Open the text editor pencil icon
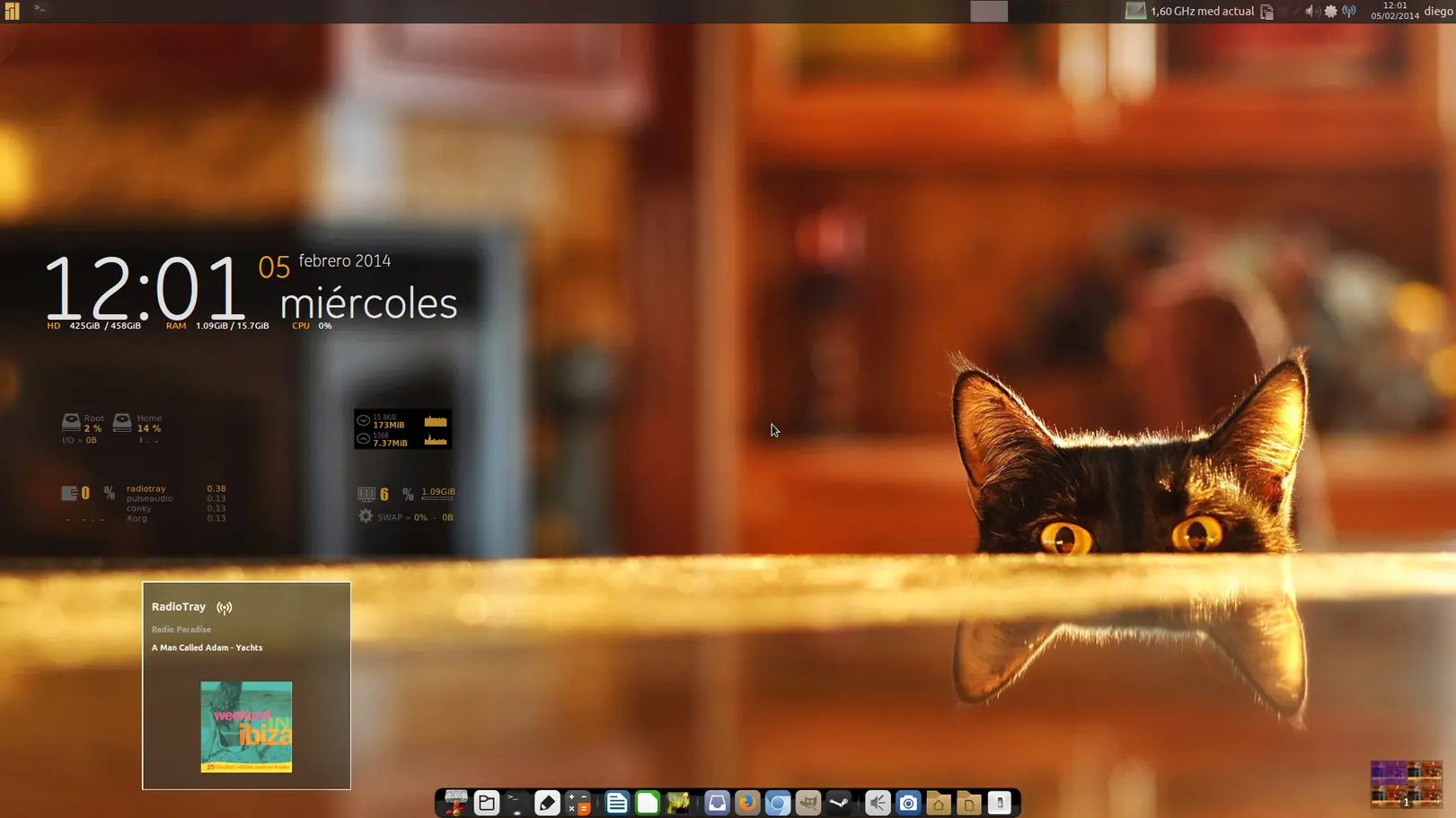 [547, 803]
